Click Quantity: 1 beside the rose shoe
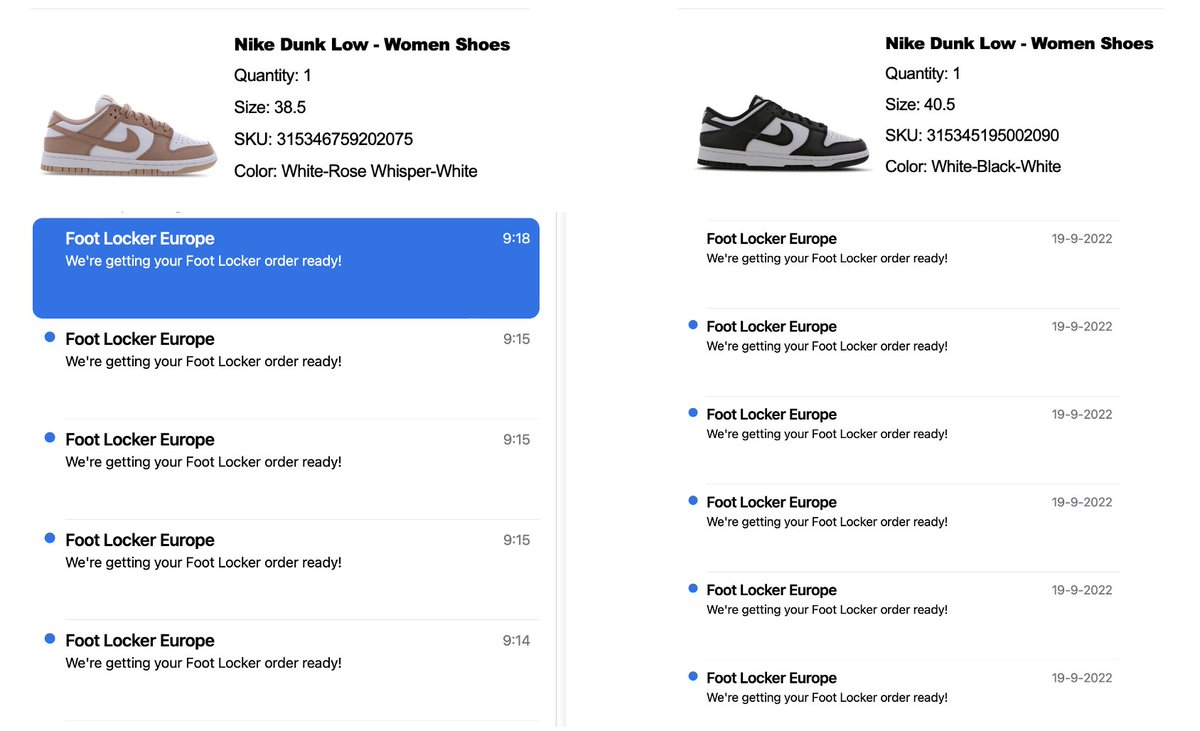 [273, 75]
